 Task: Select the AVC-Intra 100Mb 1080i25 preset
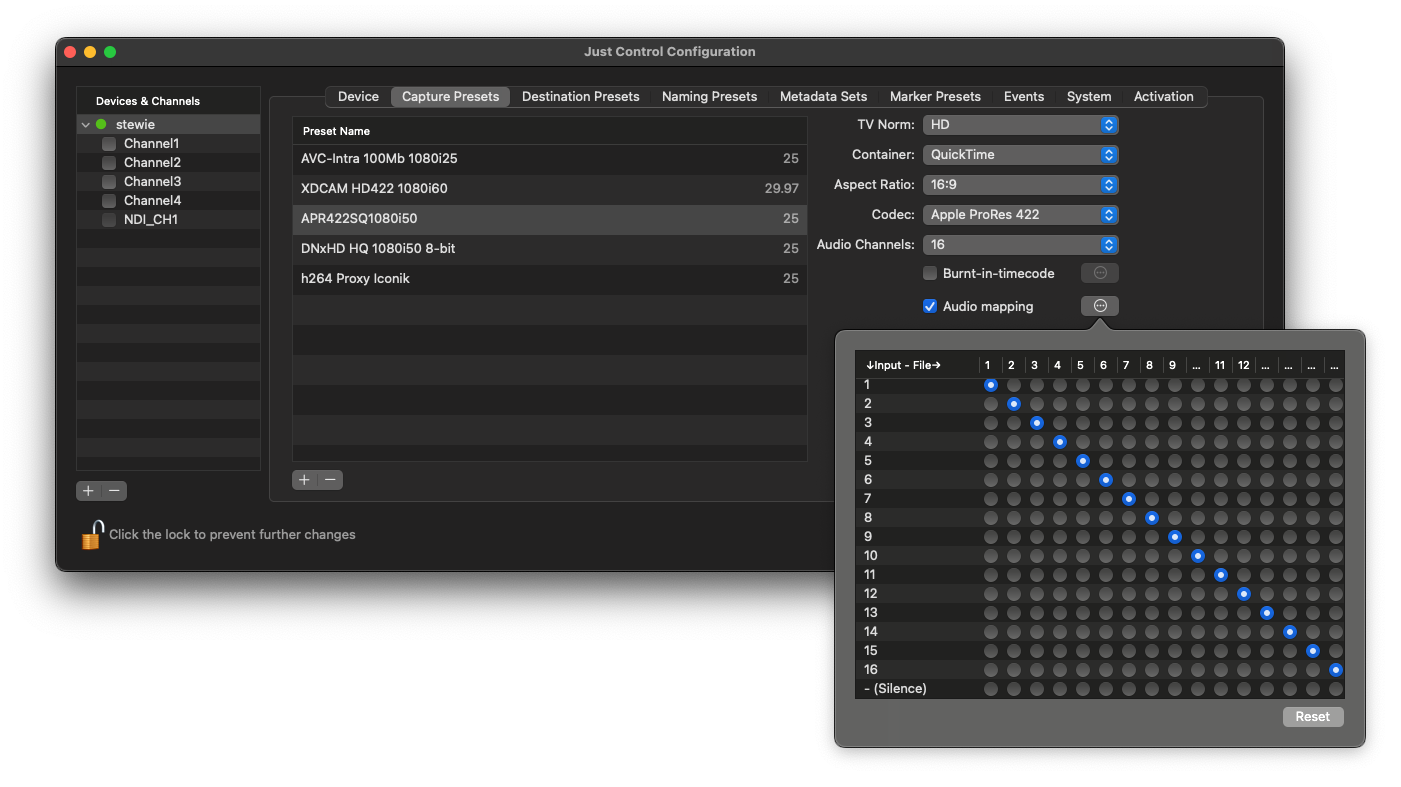tap(549, 159)
